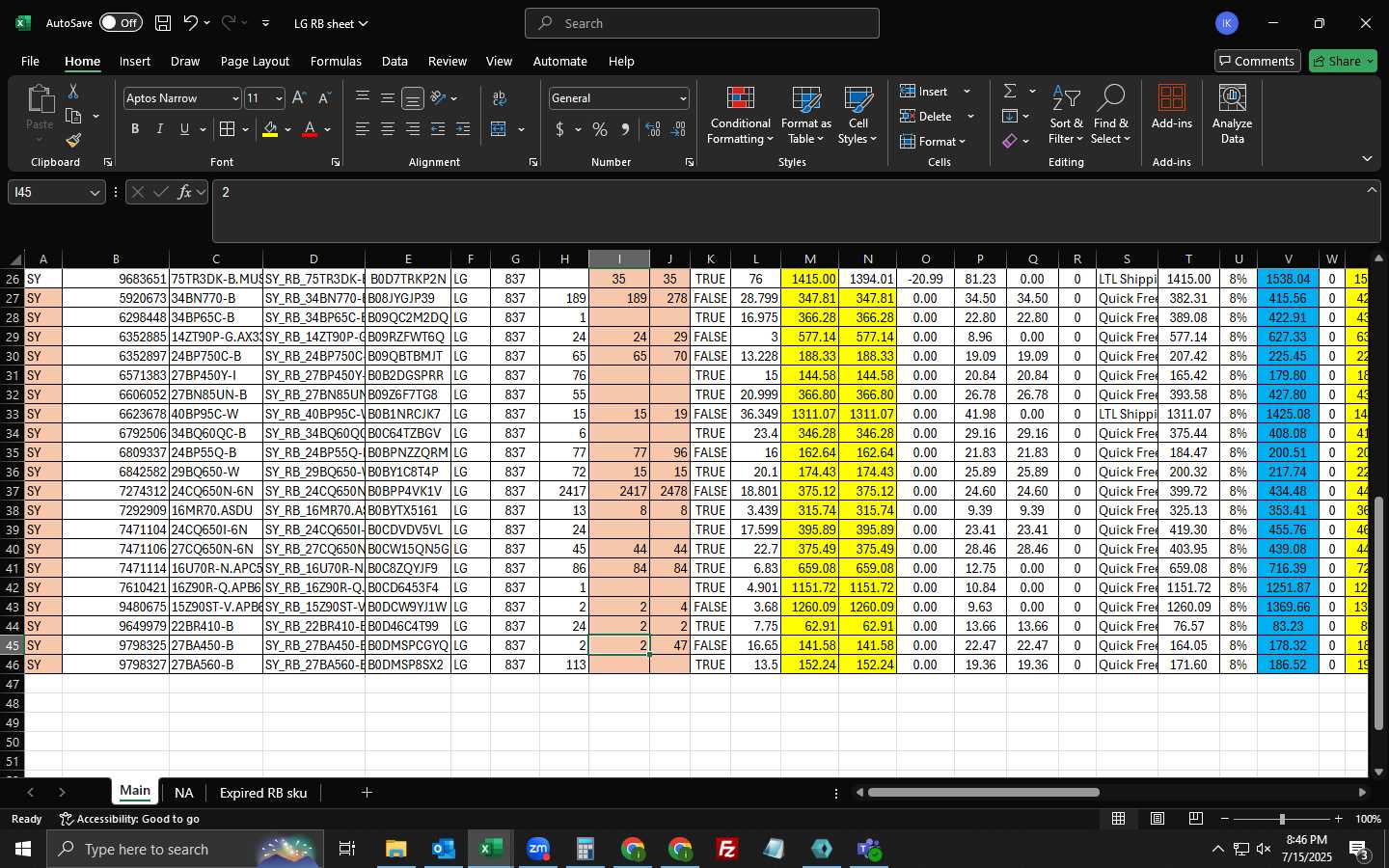Click Format cells button in Cells group
This screenshot has height=868, width=1389.
[x=933, y=141]
